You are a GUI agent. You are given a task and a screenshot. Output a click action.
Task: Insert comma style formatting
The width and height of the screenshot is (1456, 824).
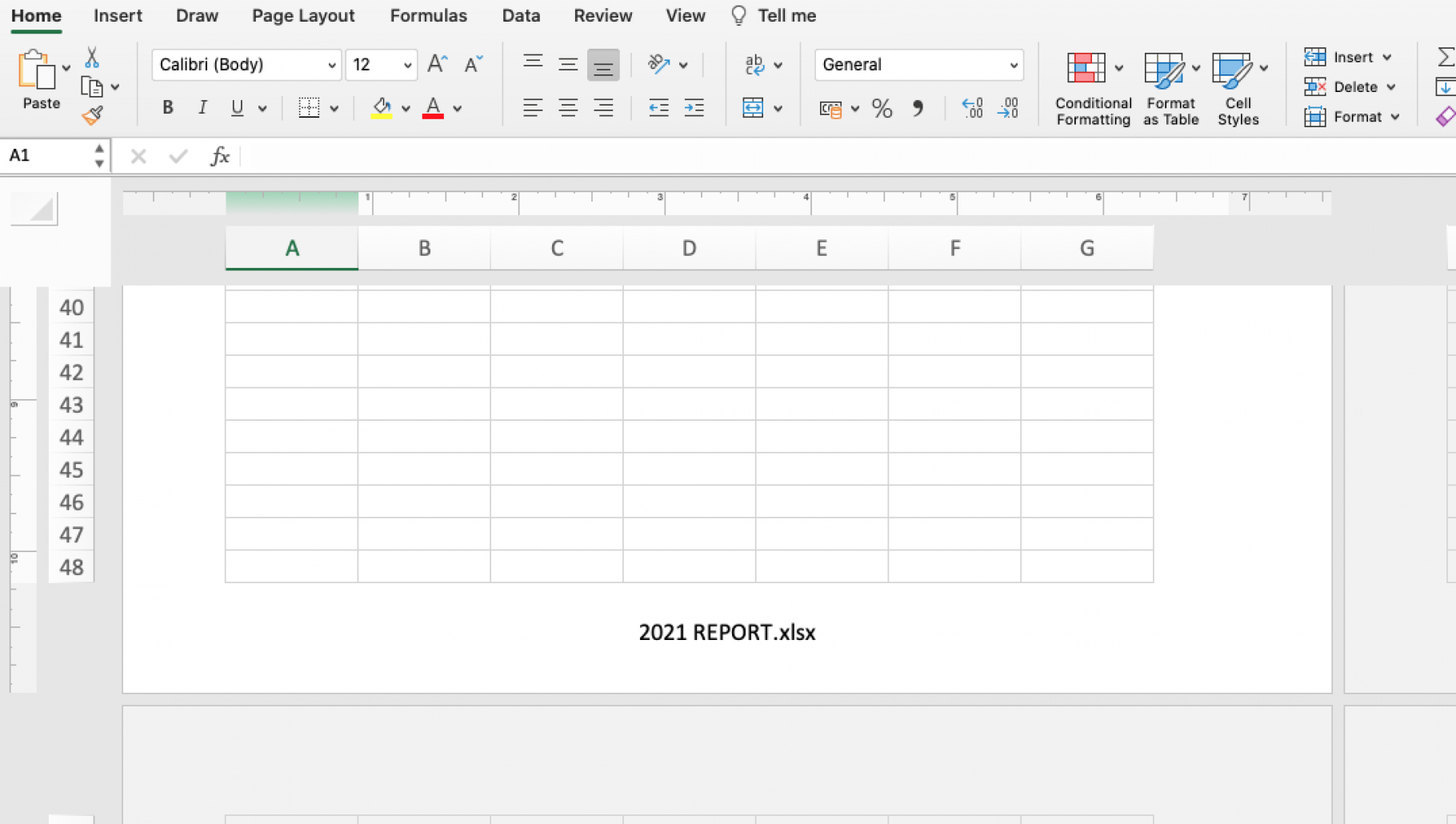(917, 109)
